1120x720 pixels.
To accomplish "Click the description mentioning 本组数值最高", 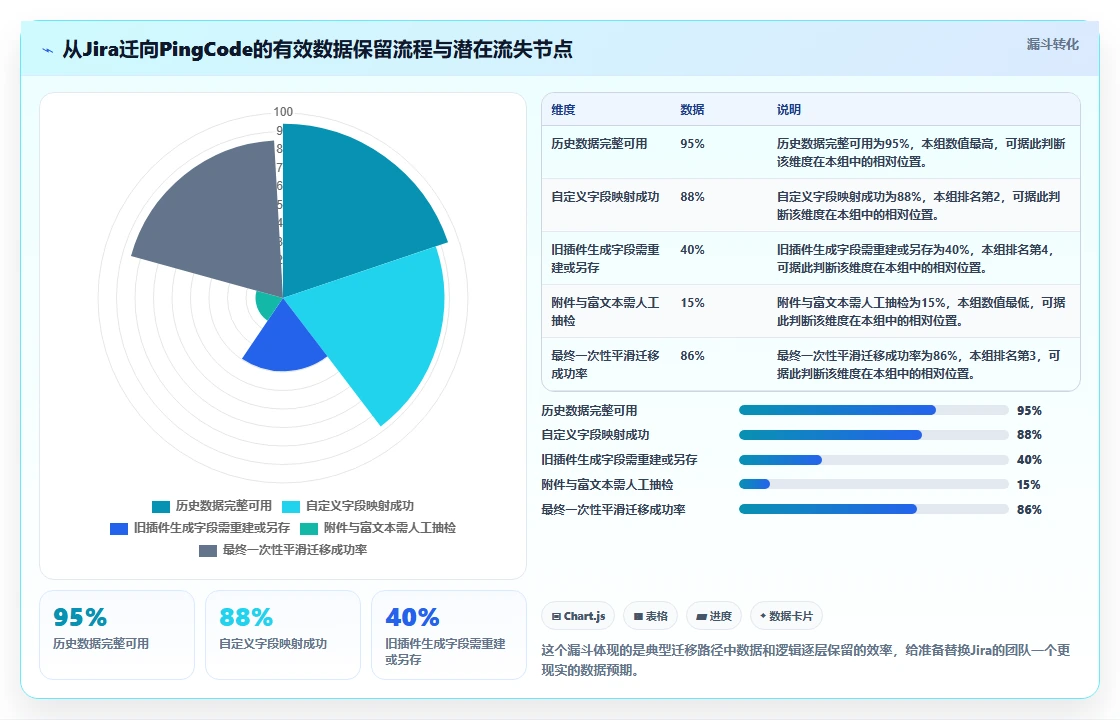I will pyautogui.click(x=921, y=152).
